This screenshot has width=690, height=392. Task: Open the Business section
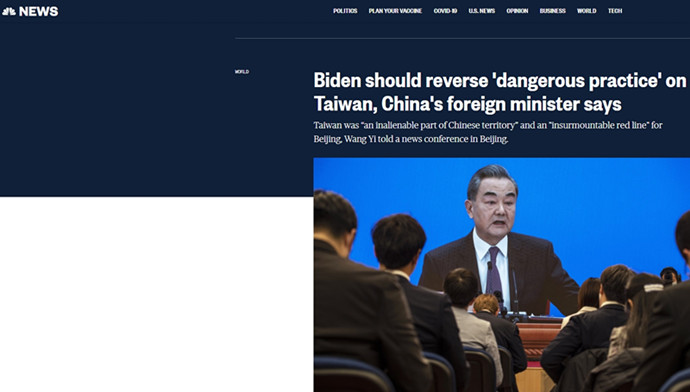click(x=552, y=11)
